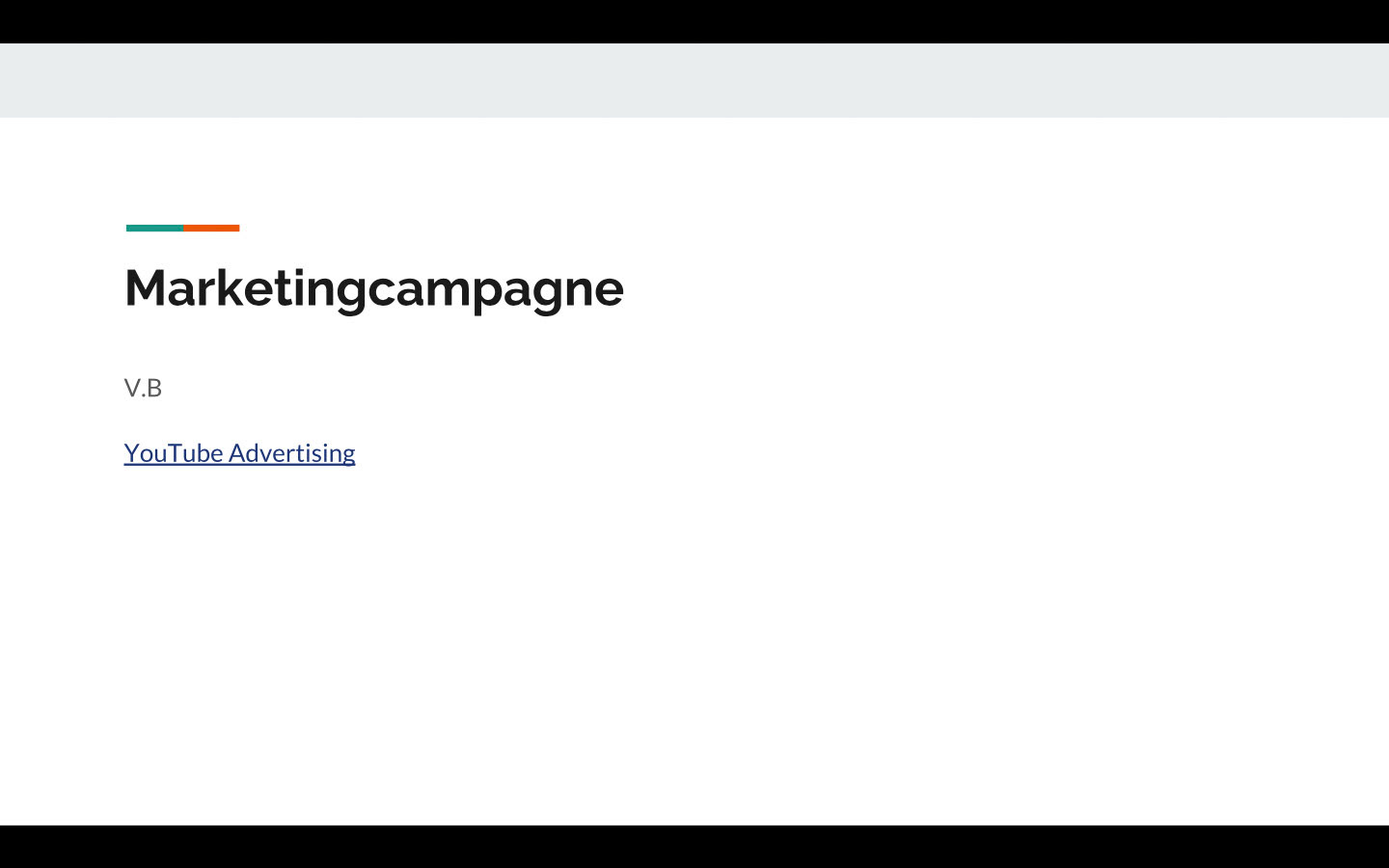1389x868 pixels.
Task: Click the word Advertising in the hyperlink
Action: (292, 452)
